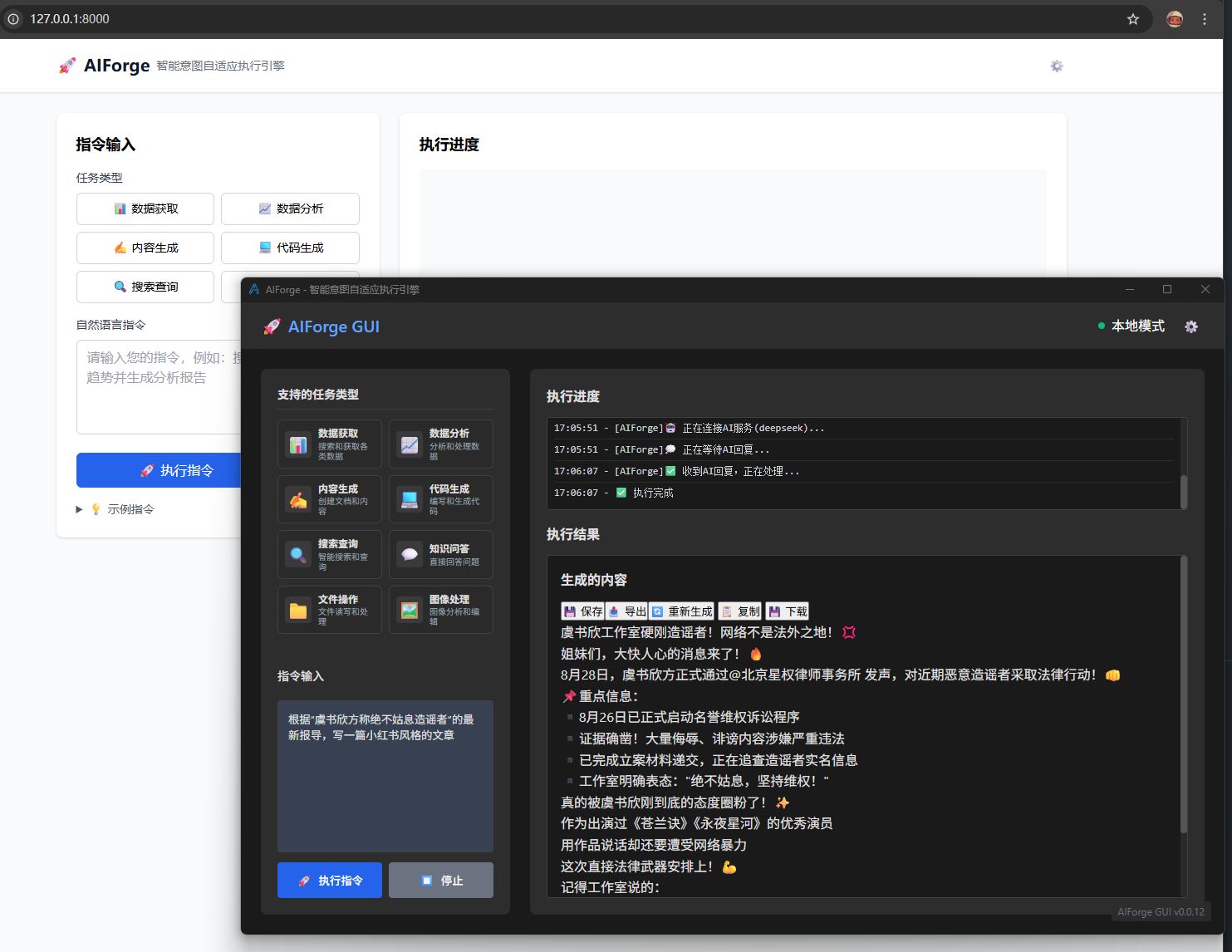Screen dimensions: 1232x952
Task: Click log line 正在连接AI服务(deepseek)
Action: pyautogui.click(x=690, y=428)
